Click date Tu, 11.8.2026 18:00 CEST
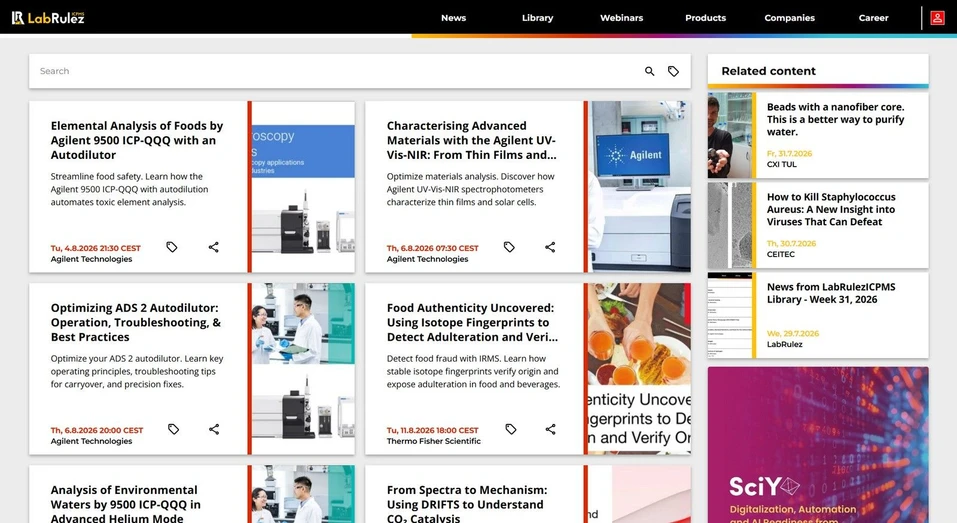Viewport: 957px width, 523px height. coord(432,430)
